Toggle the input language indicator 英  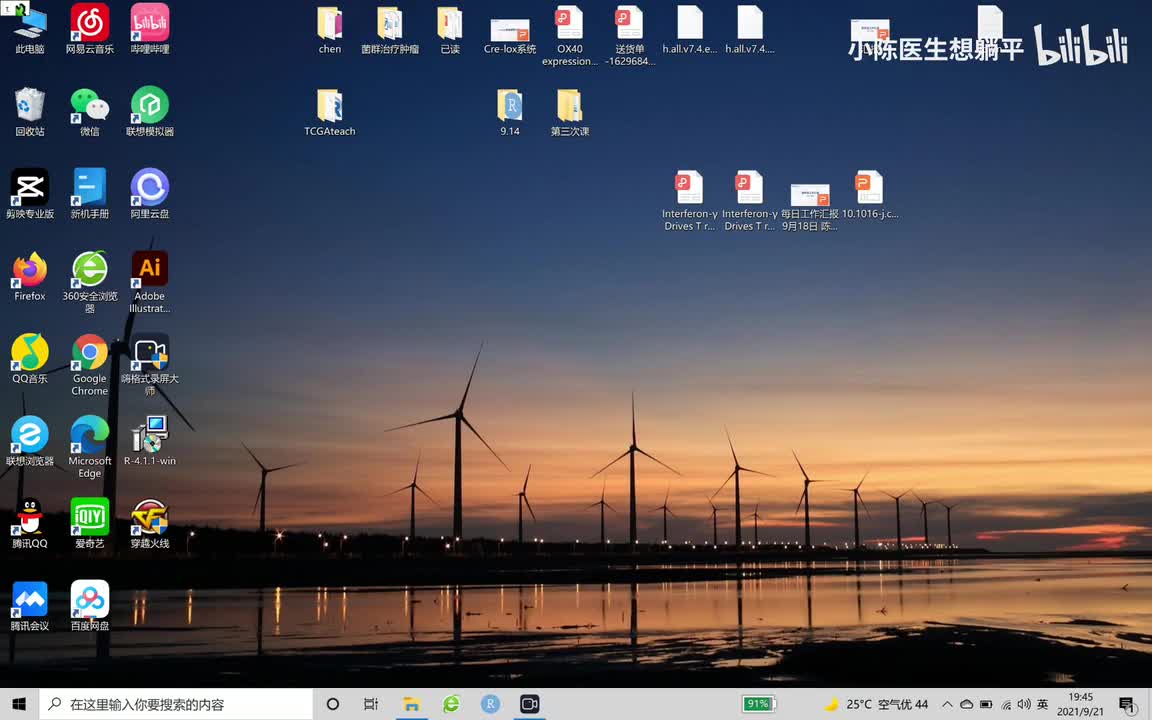pos(1043,704)
